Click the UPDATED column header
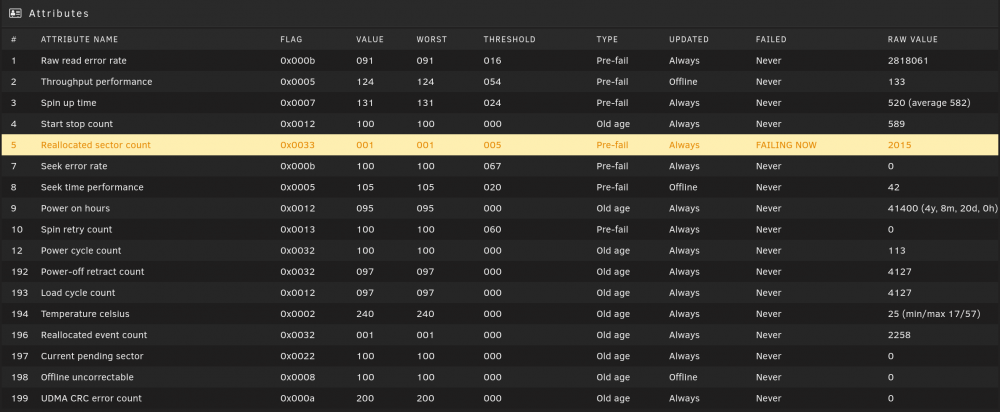The image size is (1000, 412). [x=689, y=40]
